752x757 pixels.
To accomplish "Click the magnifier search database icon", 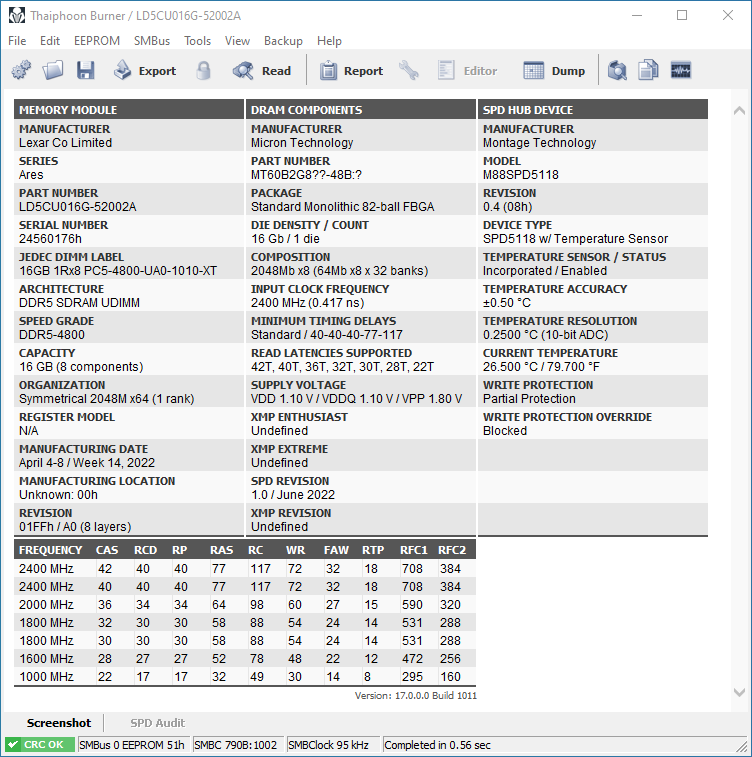I will [x=617, y=70].
